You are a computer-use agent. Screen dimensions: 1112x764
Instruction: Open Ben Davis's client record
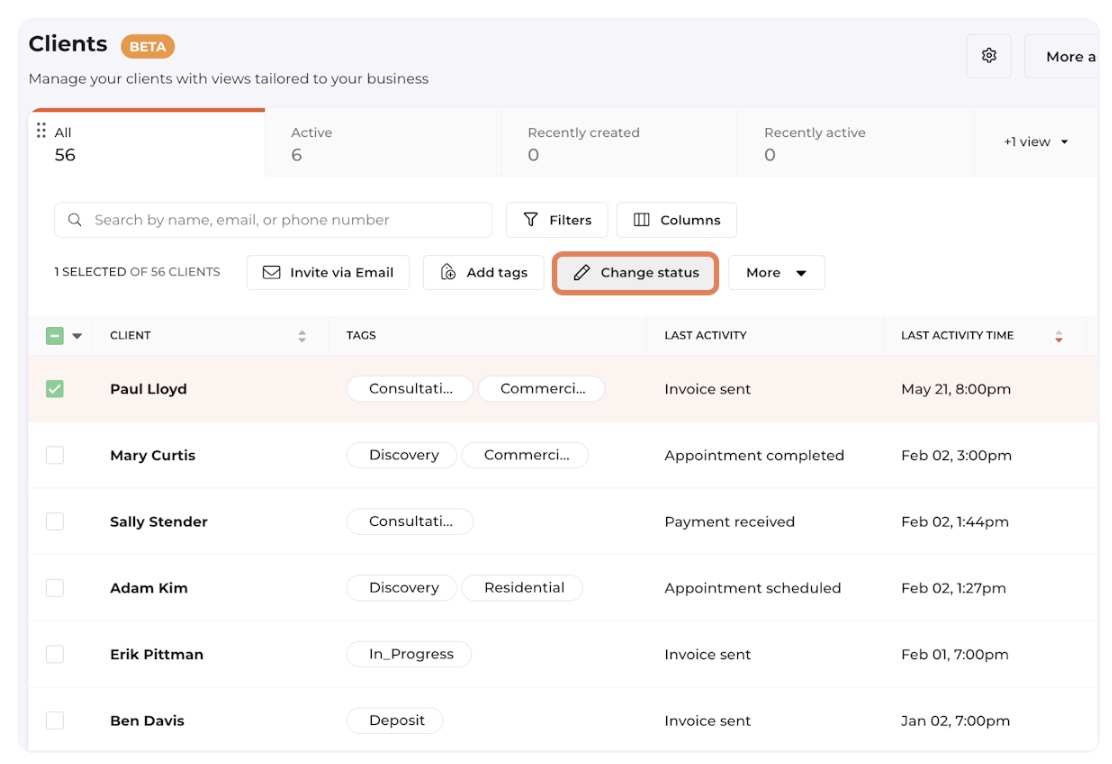(147, 721)
